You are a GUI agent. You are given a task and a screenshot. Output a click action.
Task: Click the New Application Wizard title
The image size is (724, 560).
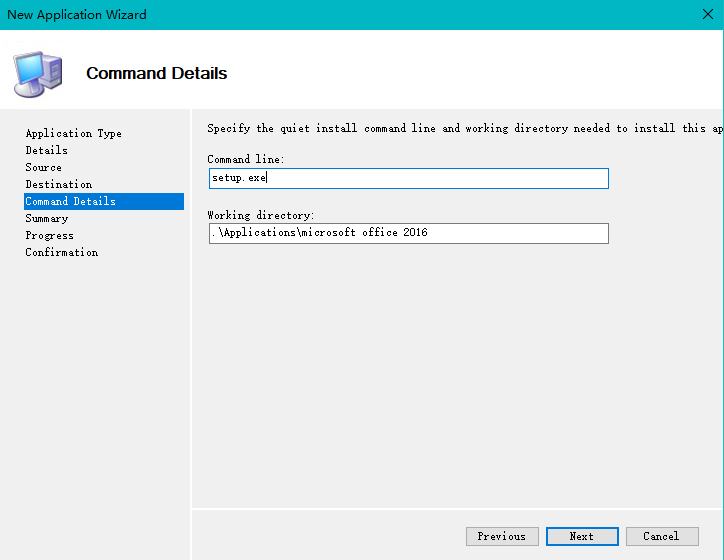tap(77, 15)
